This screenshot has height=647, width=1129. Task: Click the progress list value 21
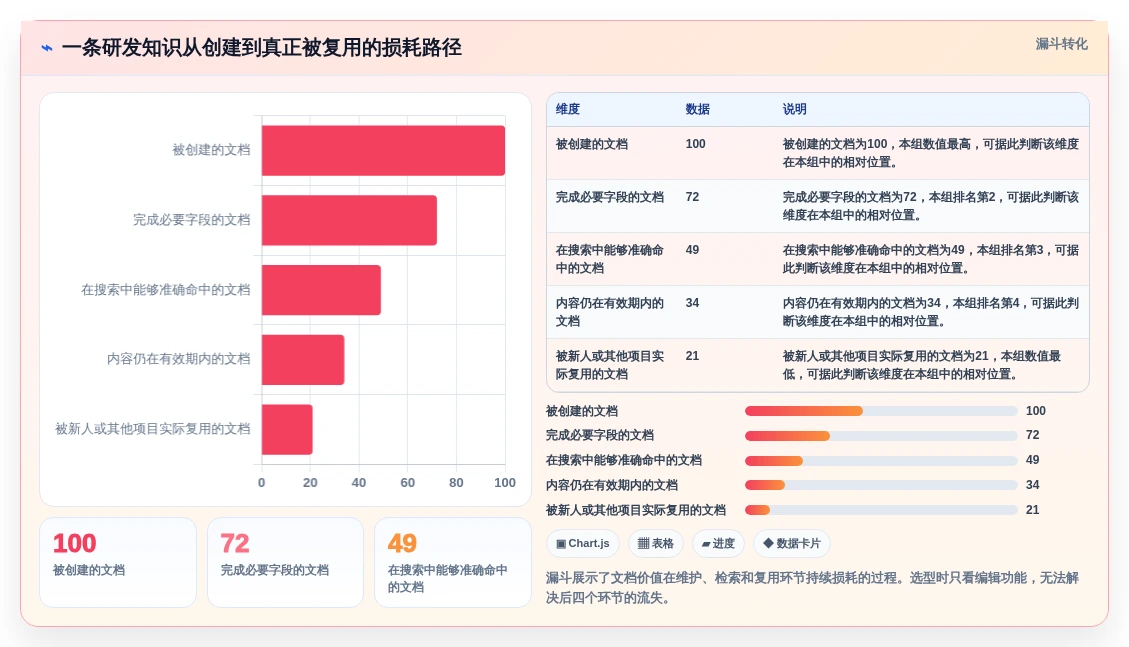coord(1033,510)
